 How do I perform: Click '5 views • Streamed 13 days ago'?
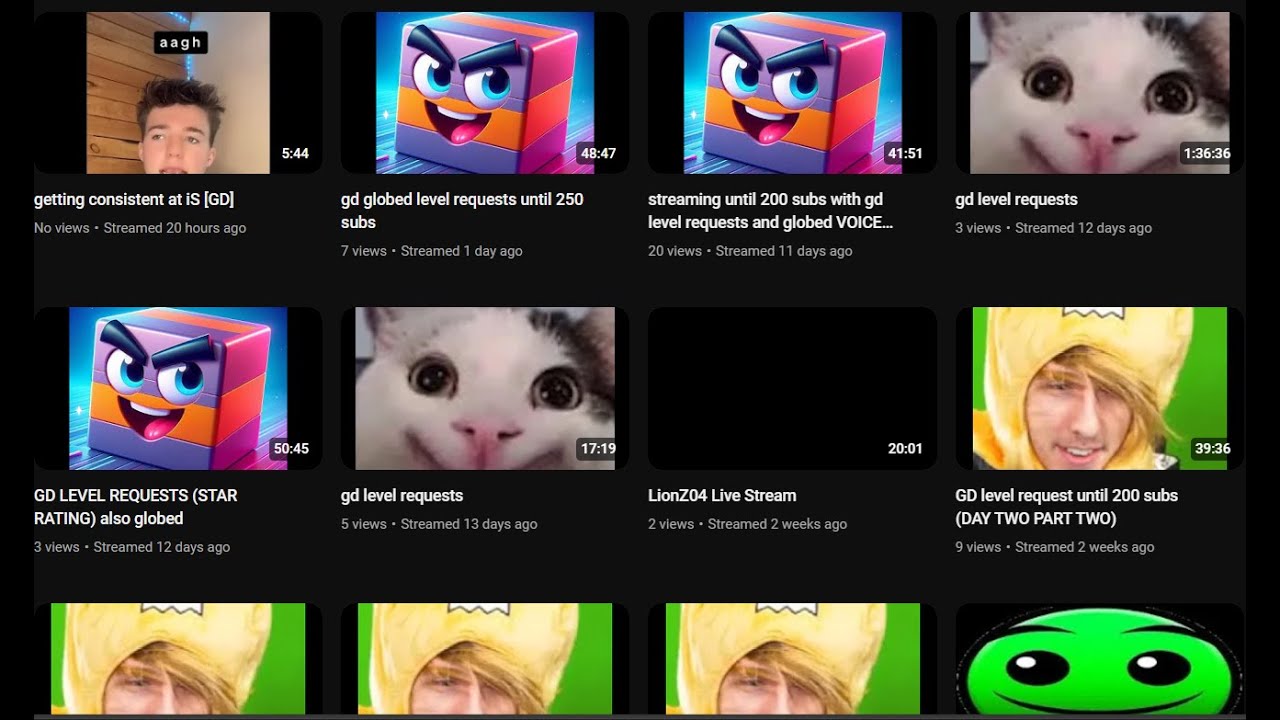[439, 524]
